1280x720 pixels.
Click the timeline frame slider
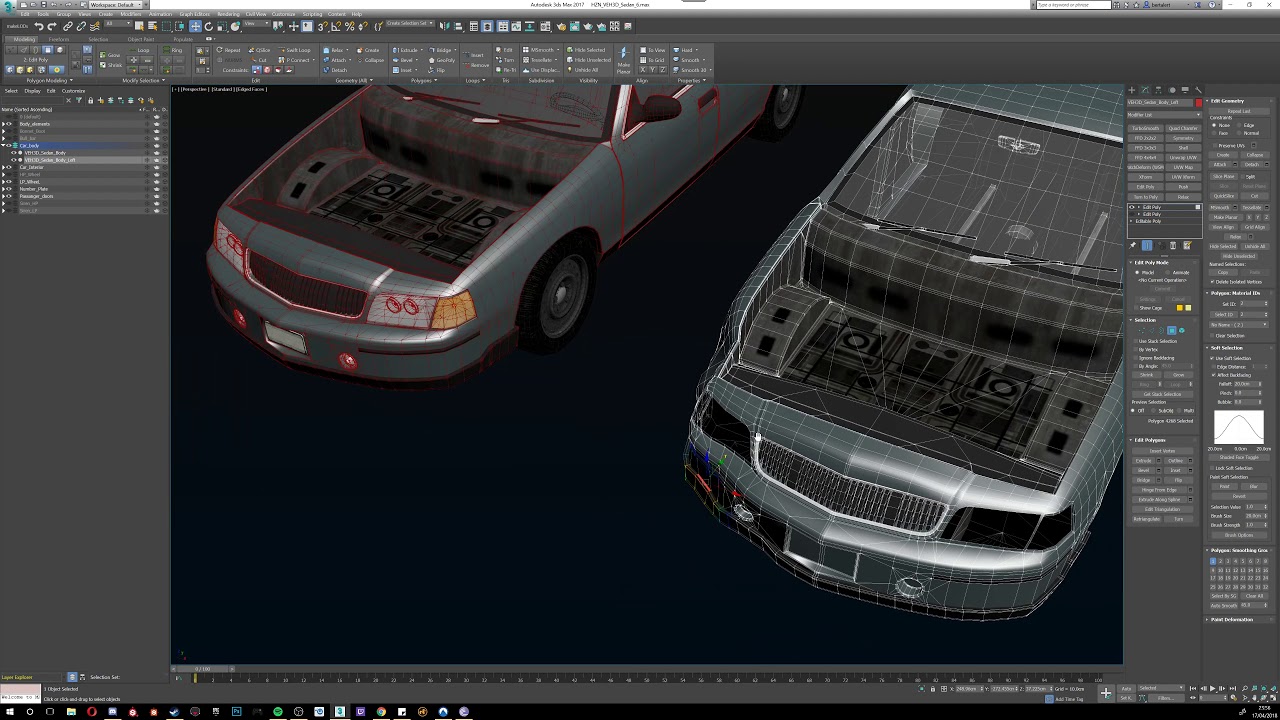[x=203, y=668]
